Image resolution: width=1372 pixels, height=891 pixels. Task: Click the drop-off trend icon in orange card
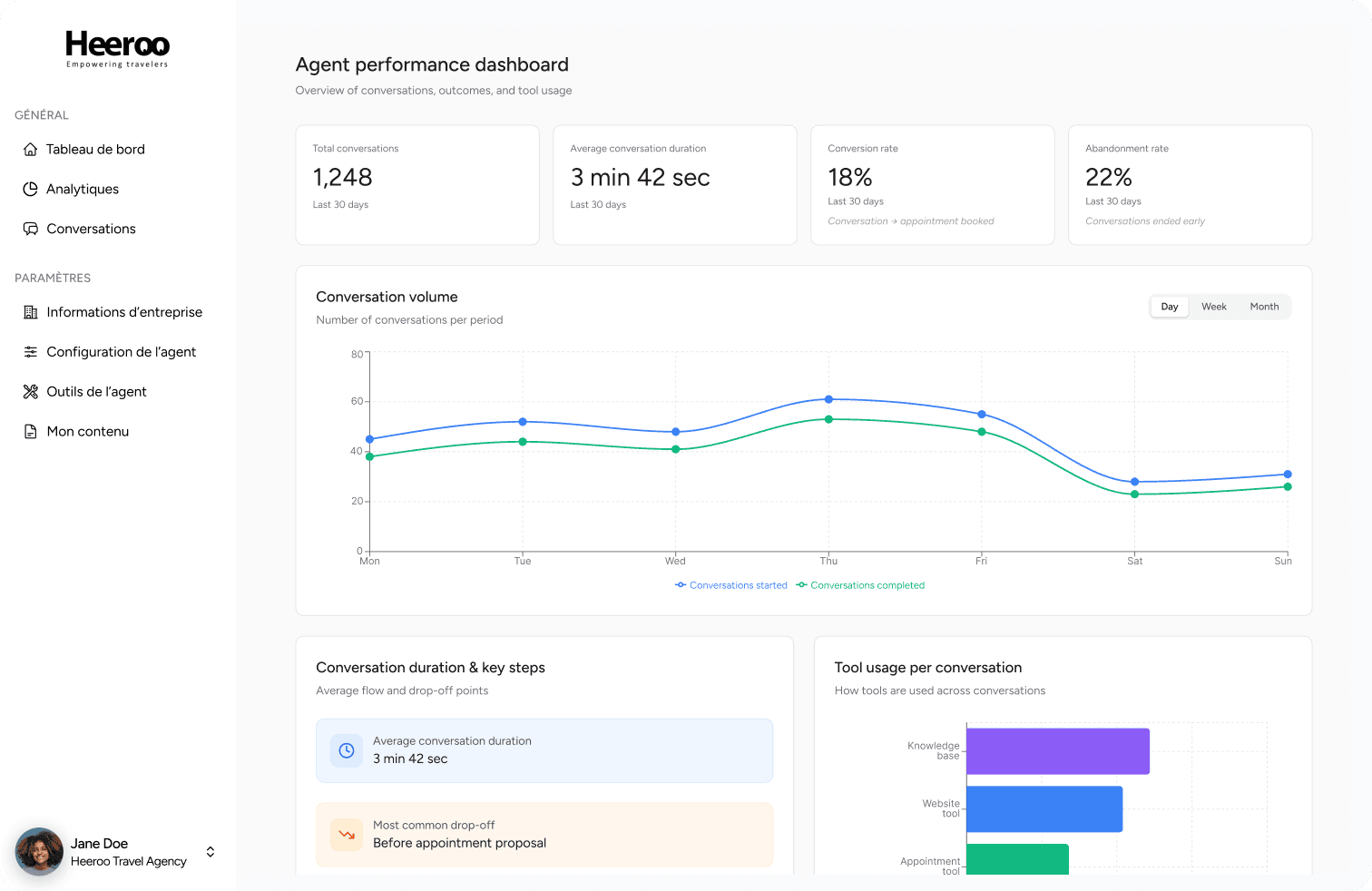click(346, 835)
